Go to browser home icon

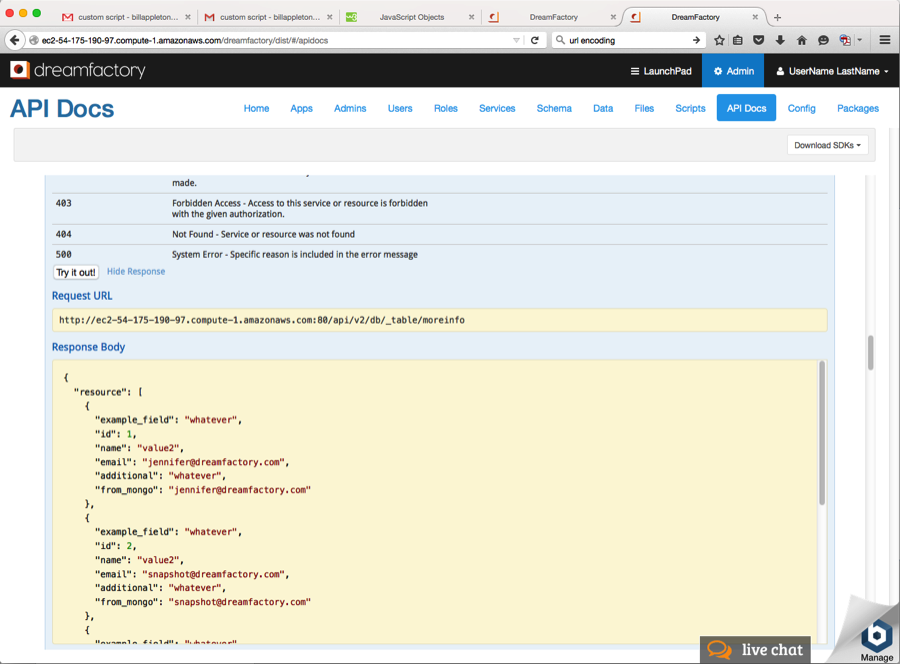pyautogui.click(x=802, y=40)
